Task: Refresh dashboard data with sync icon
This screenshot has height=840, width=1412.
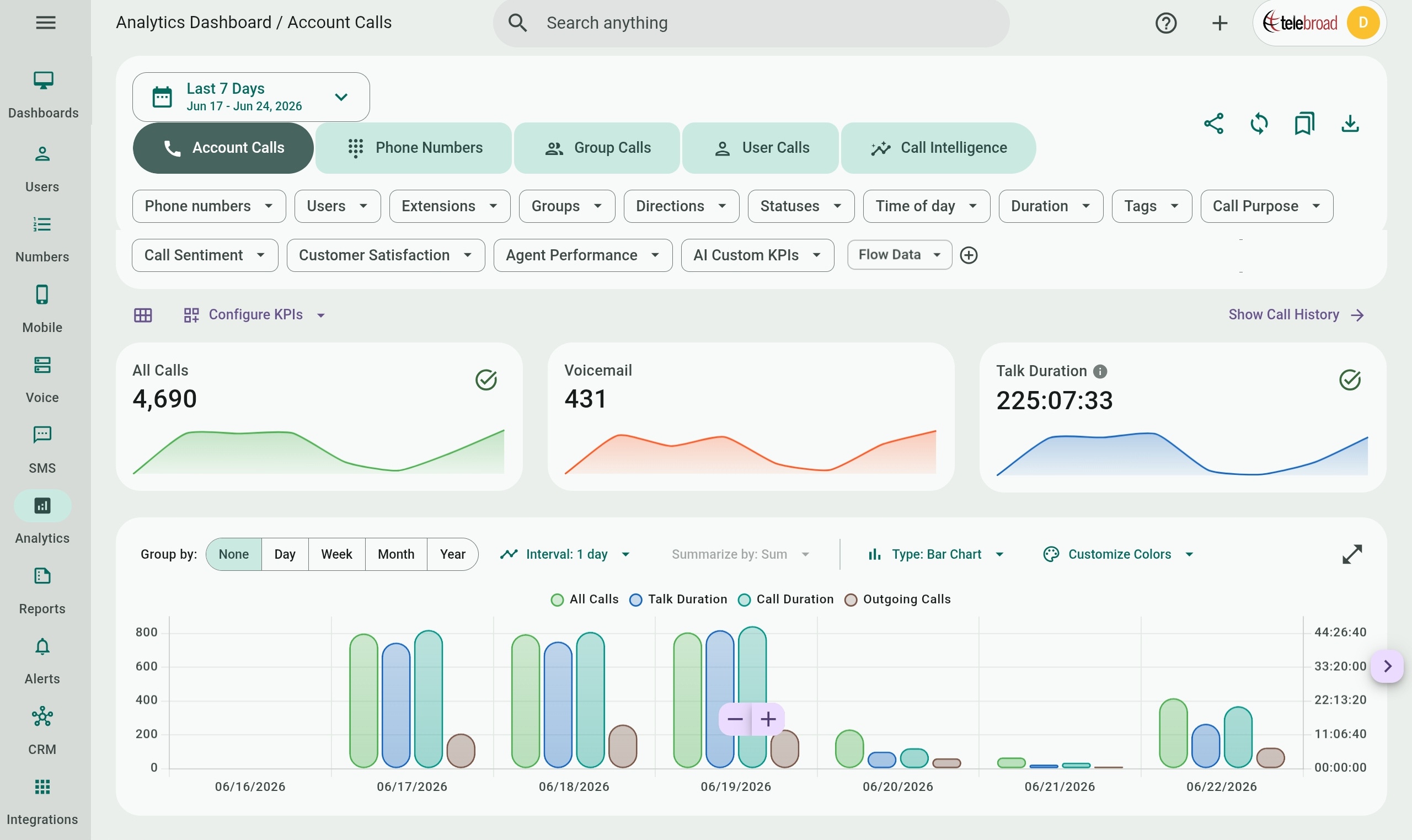Action: (1259, 124)
